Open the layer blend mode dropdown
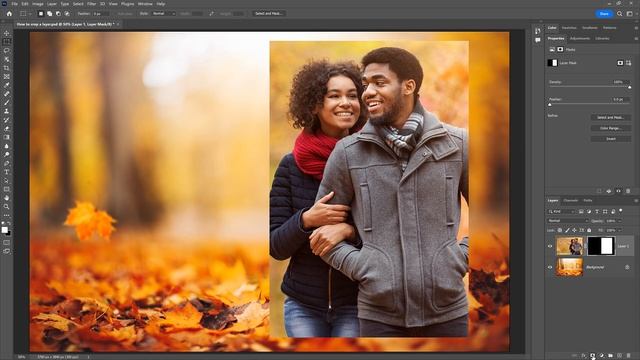 567,221
